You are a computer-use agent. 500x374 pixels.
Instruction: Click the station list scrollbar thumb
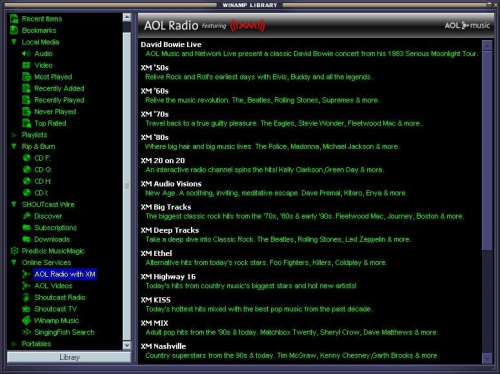point(487,150)
